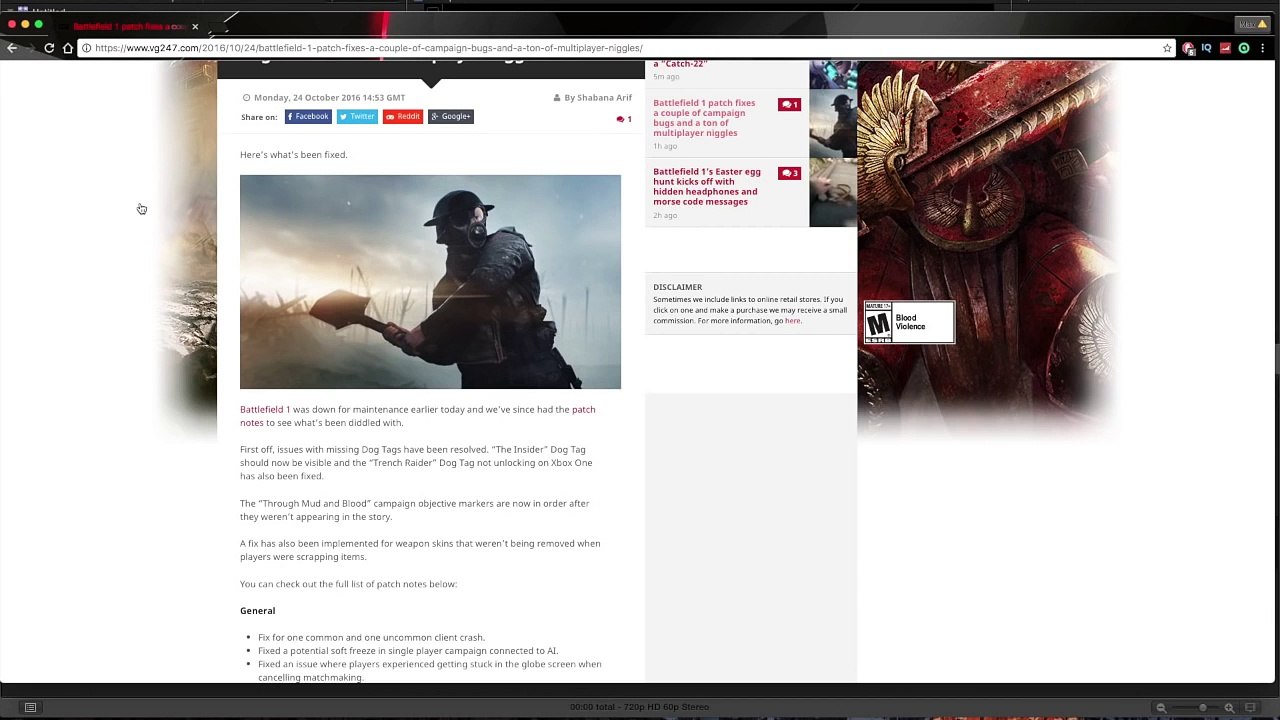Zoom out timeline with minus magnifier icon
This screenshot has width=1280, height=720.
[x=1161, y=708]
